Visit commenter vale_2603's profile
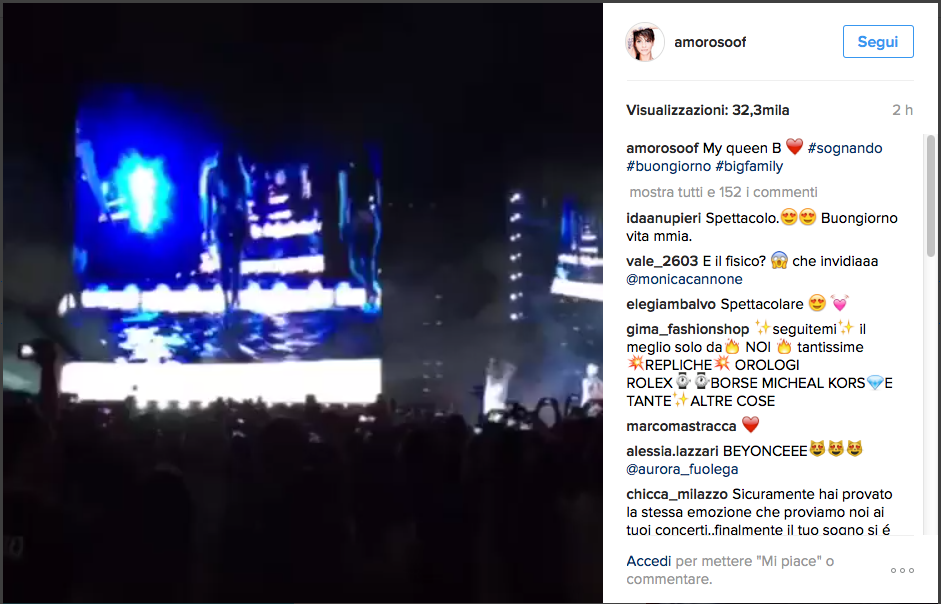Screen dimensions: 941x604 coord(662,261)
